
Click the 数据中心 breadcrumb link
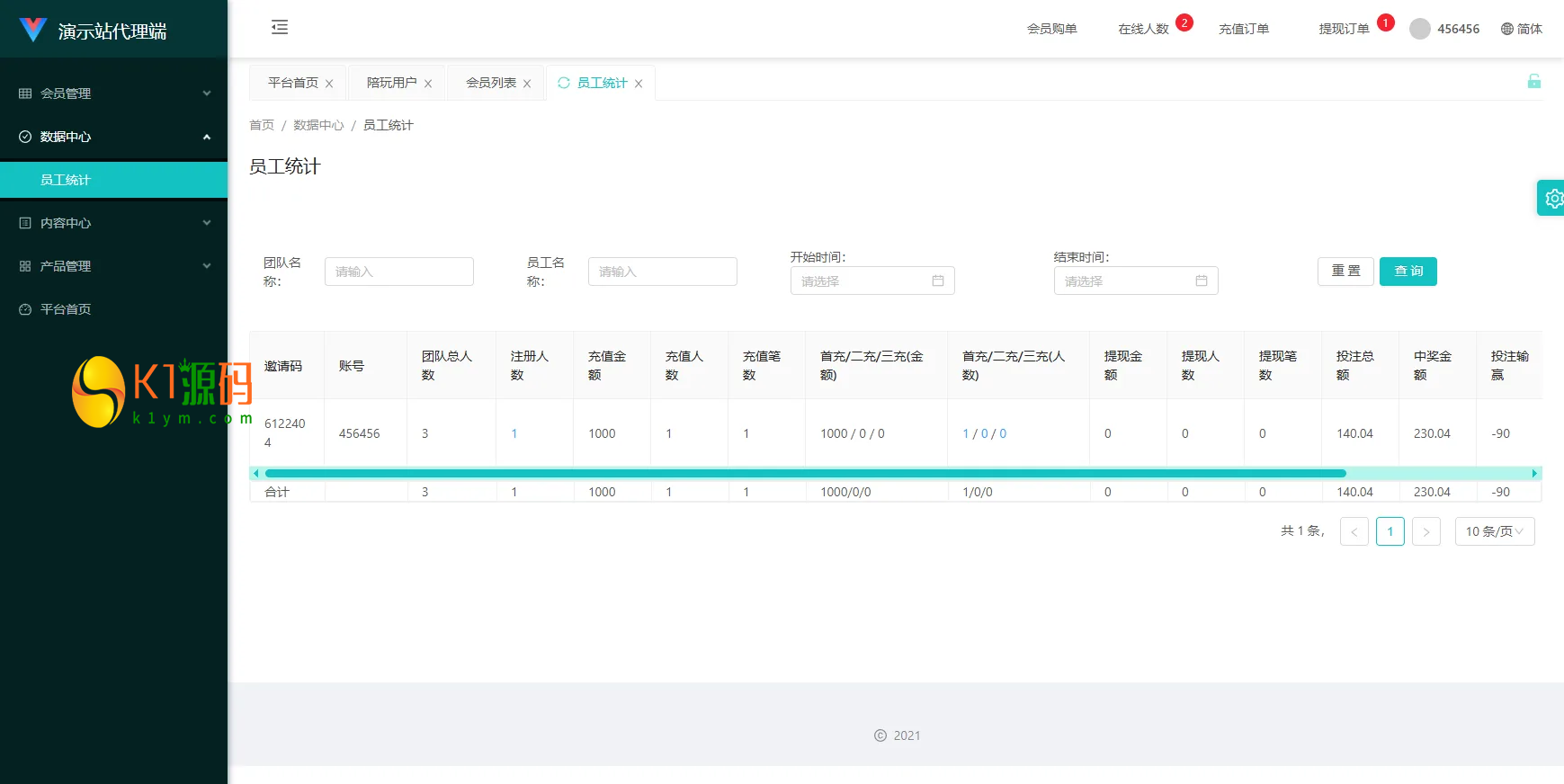coord(318,125)
